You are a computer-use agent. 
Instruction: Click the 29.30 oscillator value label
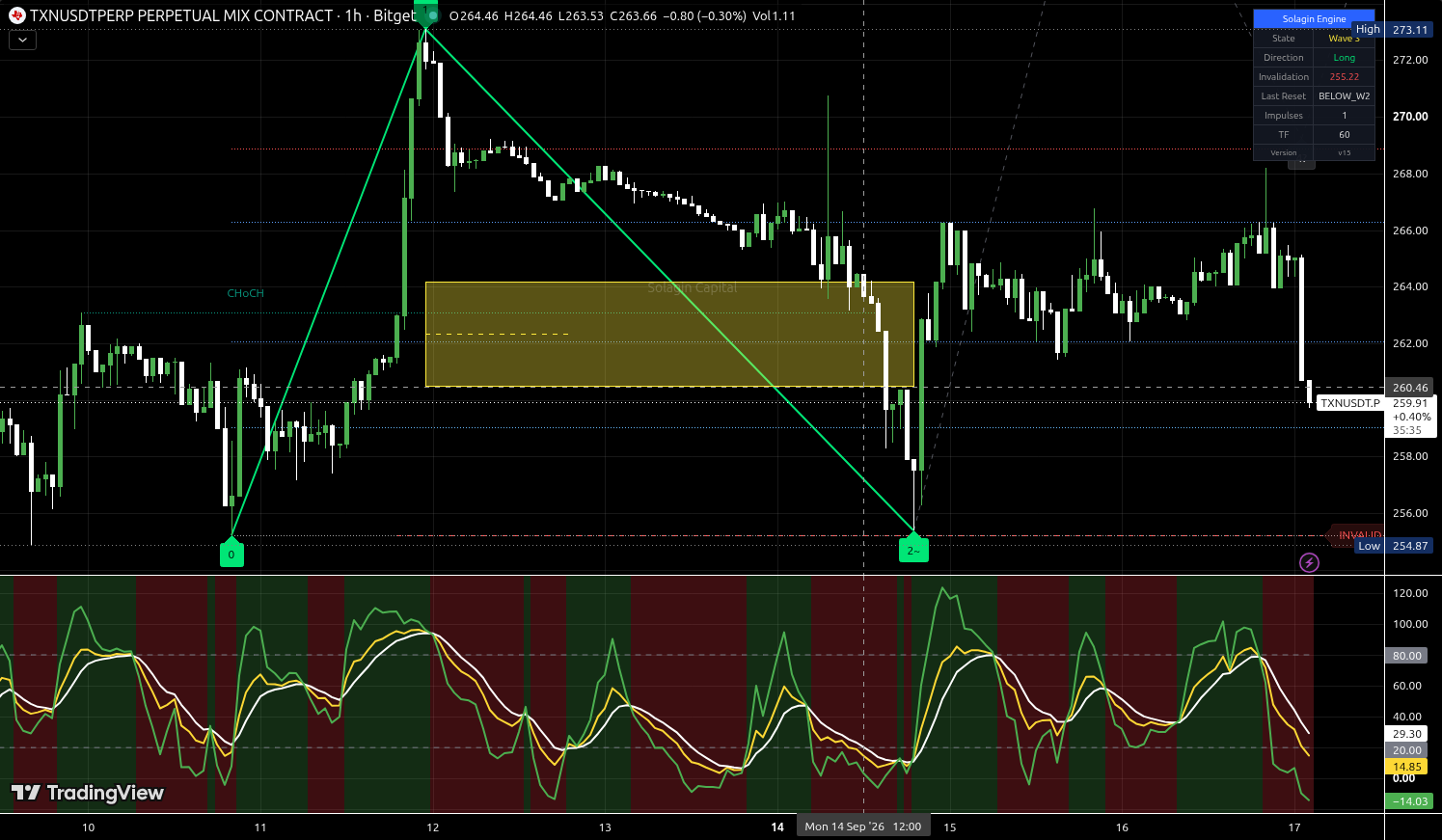coord(1407,734)
